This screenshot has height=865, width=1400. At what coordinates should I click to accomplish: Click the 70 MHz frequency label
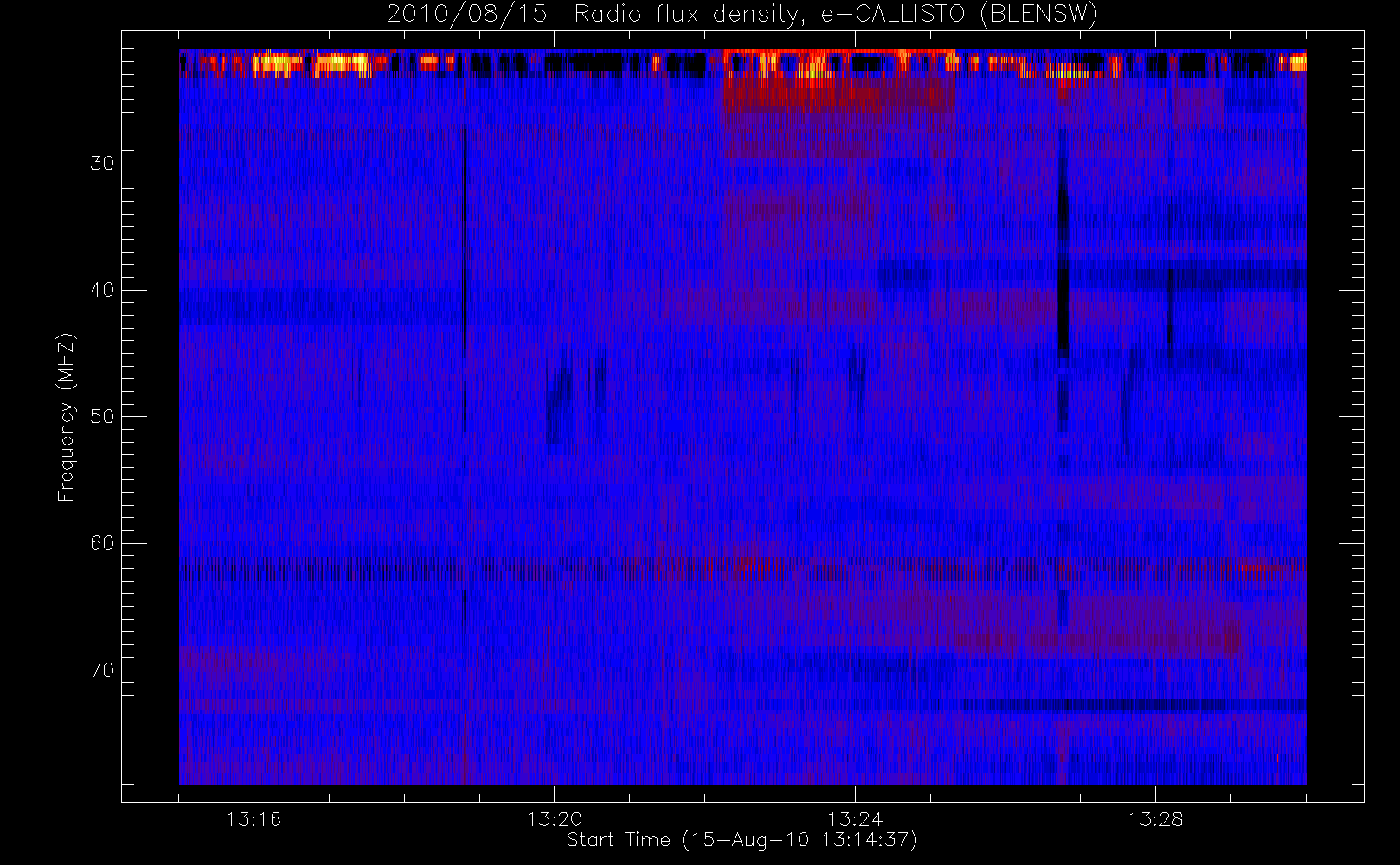(102, 670)
